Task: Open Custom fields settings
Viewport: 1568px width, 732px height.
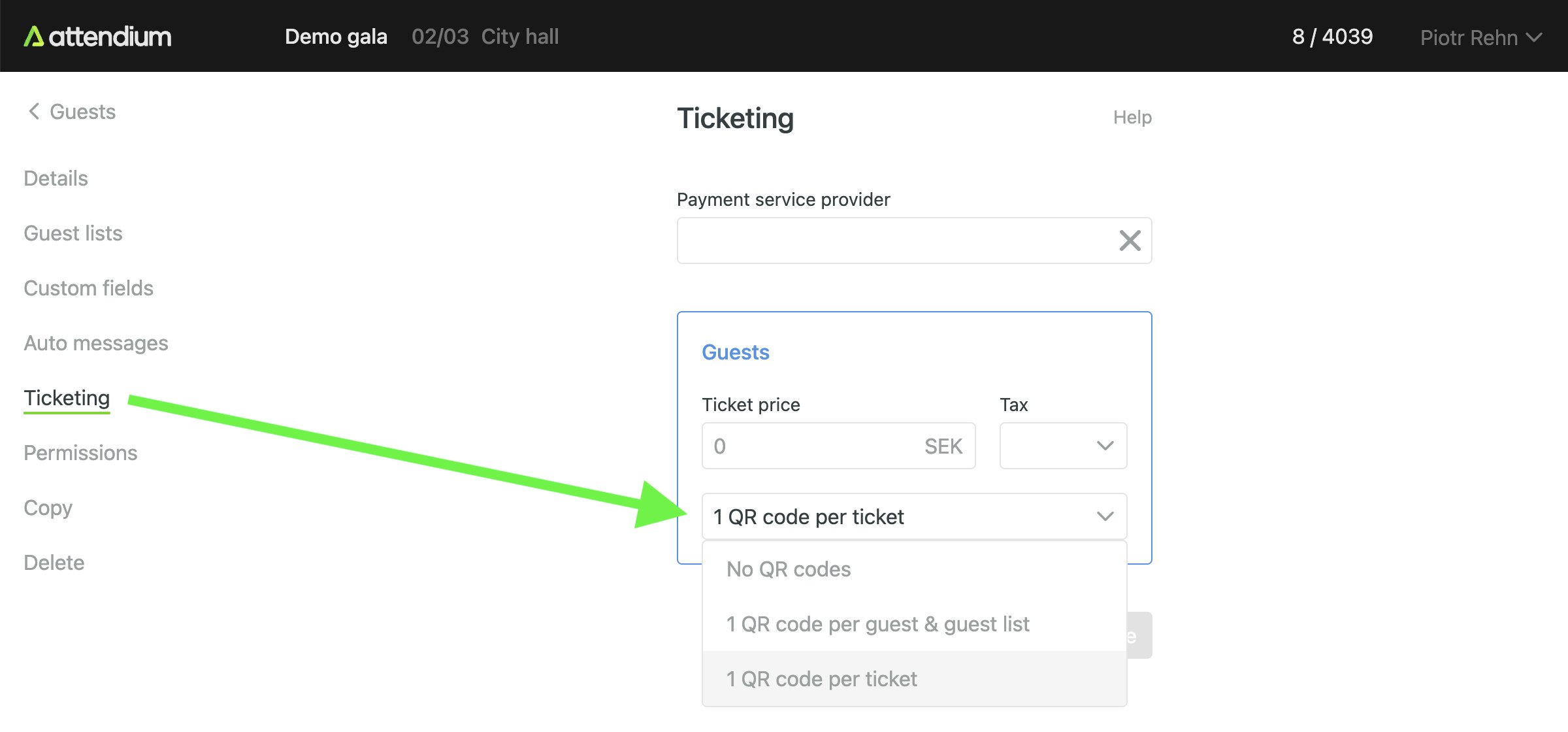Action: point(88,288)
